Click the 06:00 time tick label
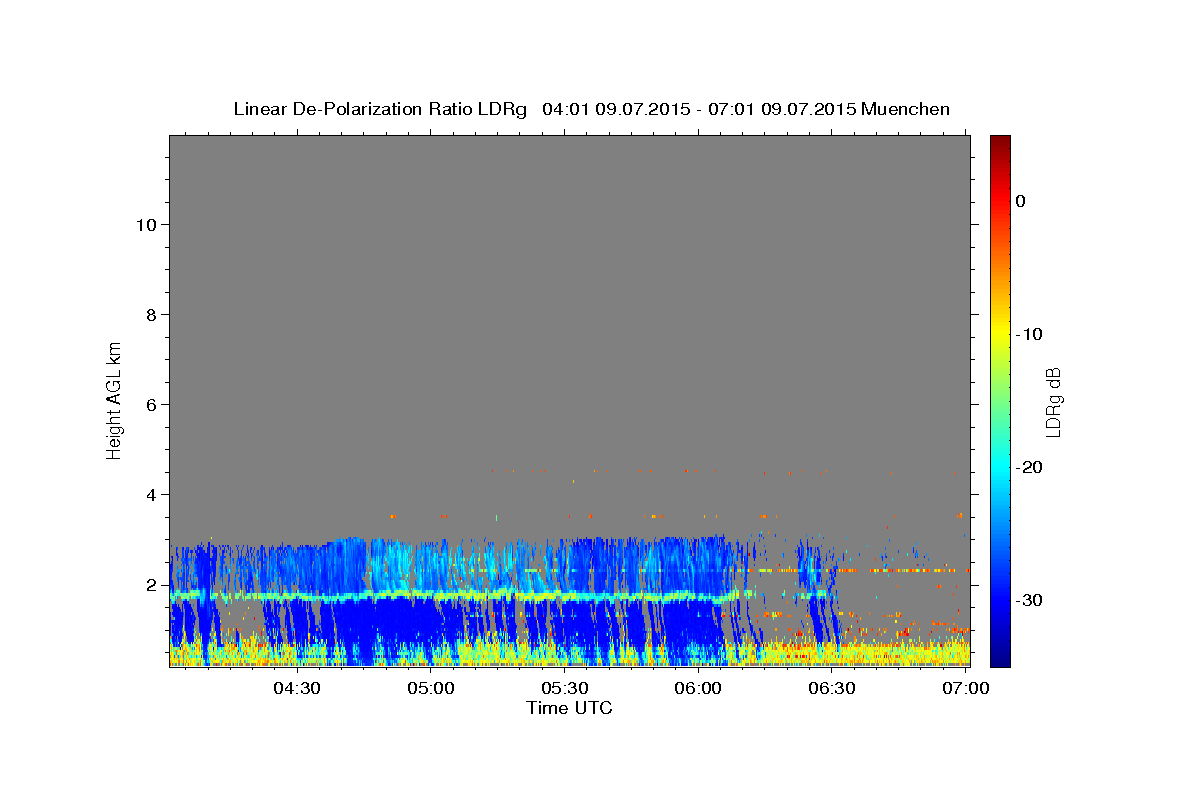 (698, 689)
